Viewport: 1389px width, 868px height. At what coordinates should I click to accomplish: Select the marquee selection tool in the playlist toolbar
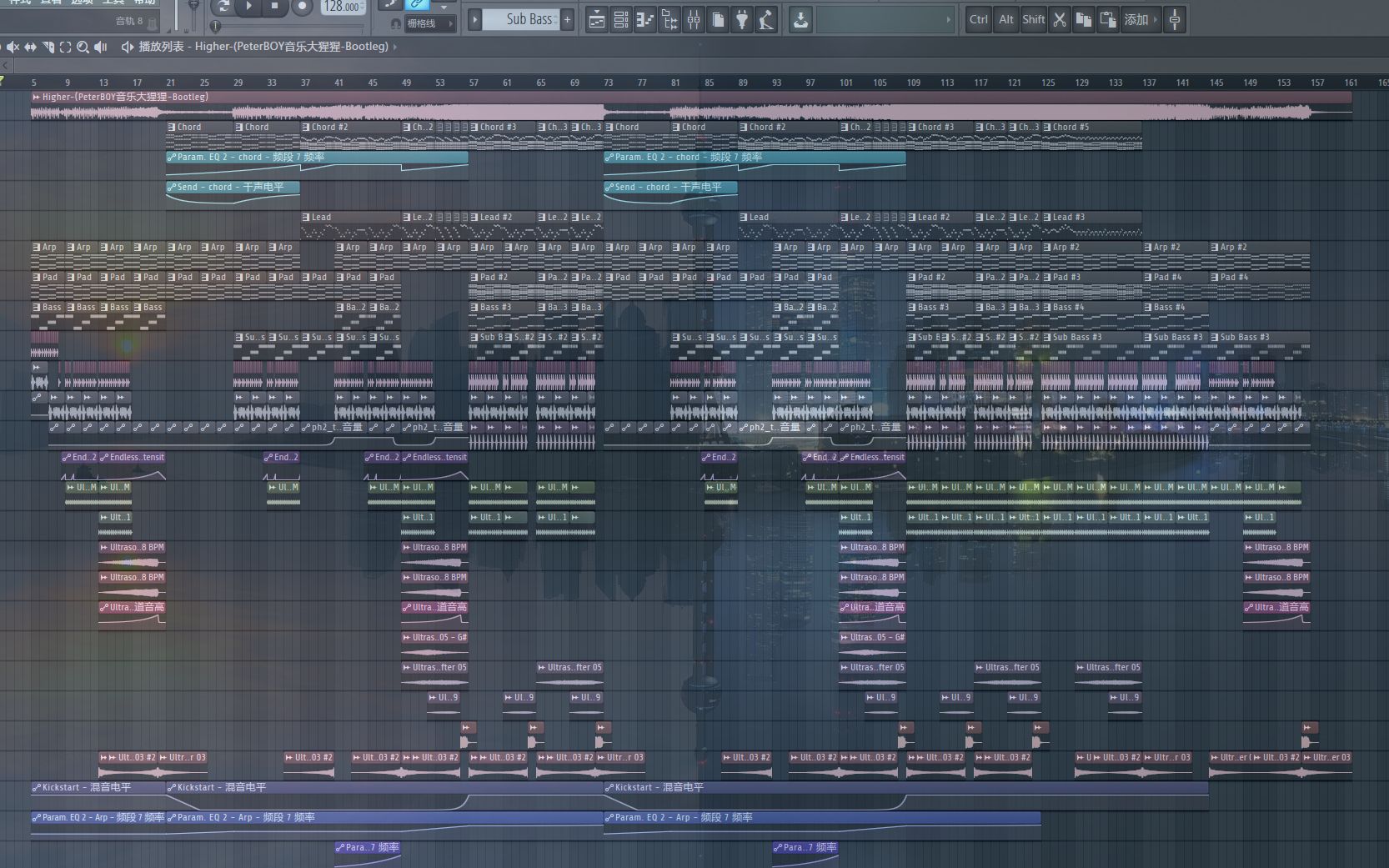pos(65,48)
